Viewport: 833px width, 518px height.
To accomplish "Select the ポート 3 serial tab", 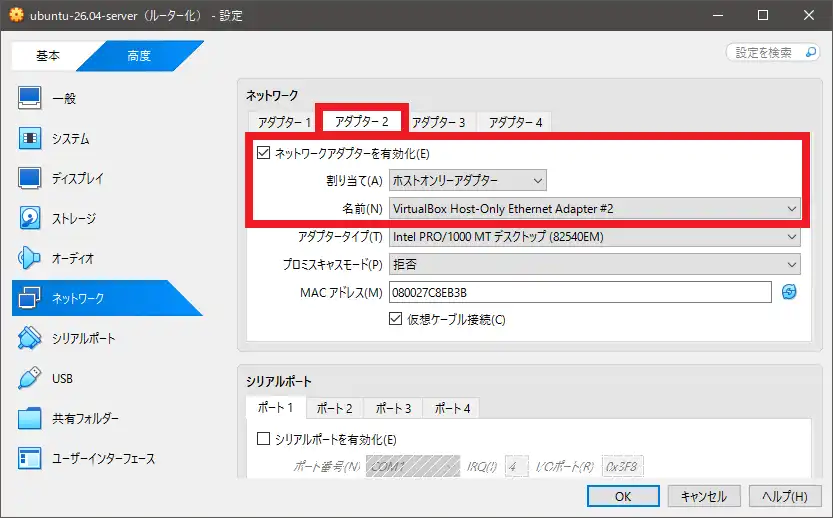I will pyautogui.click(x=394, y=408).
